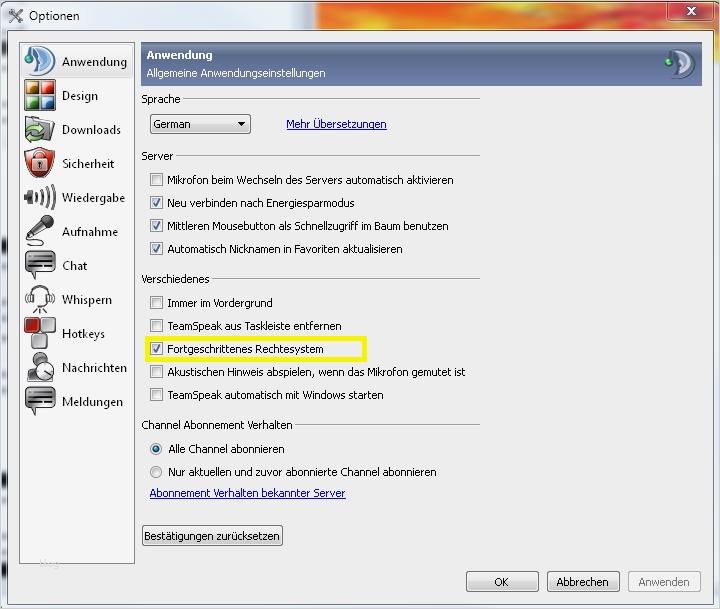This screenshot has width=720, height=609.
Task: Open the Whispern headset icon
Action: (x=40, y=299)
